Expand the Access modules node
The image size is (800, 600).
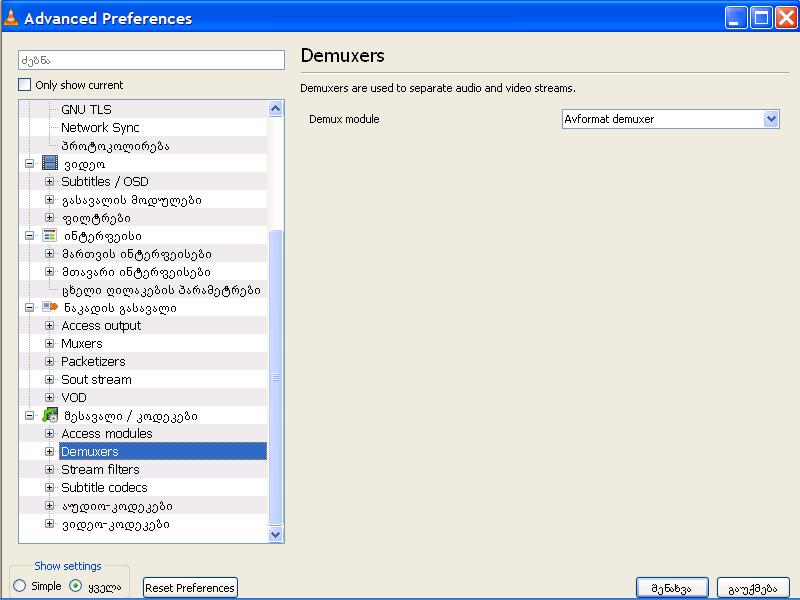coord(49,434)
